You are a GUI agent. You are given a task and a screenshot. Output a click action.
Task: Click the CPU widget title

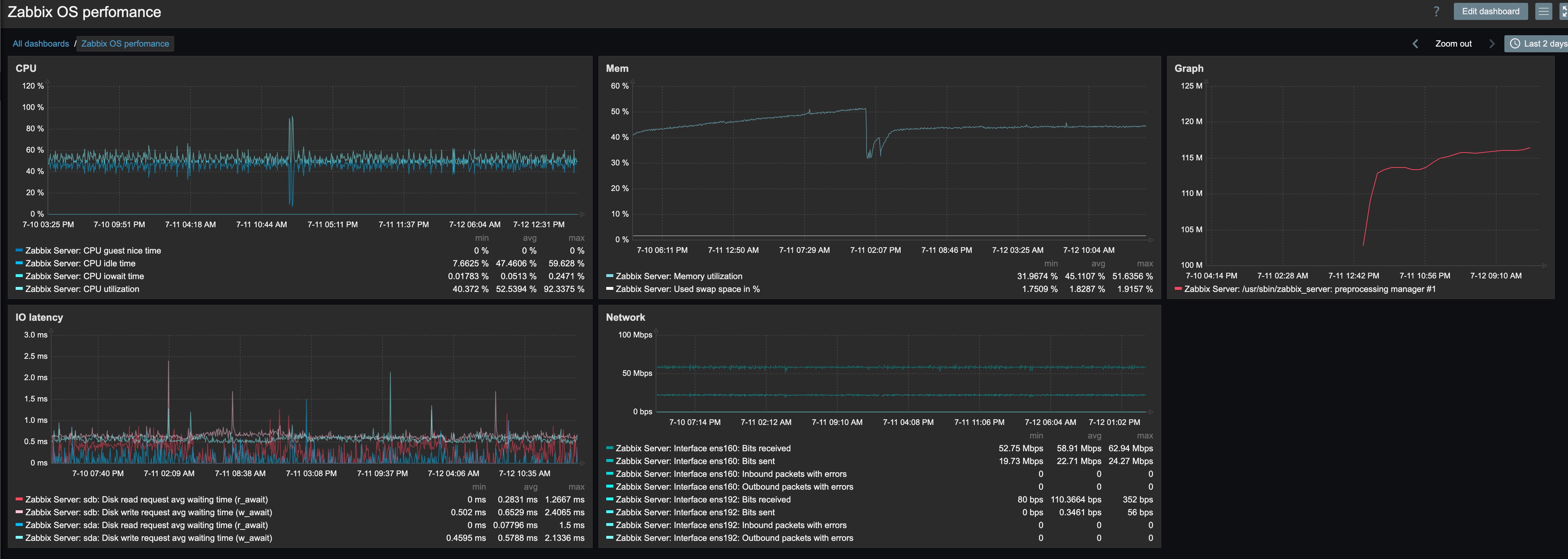[x=26, y=68]
